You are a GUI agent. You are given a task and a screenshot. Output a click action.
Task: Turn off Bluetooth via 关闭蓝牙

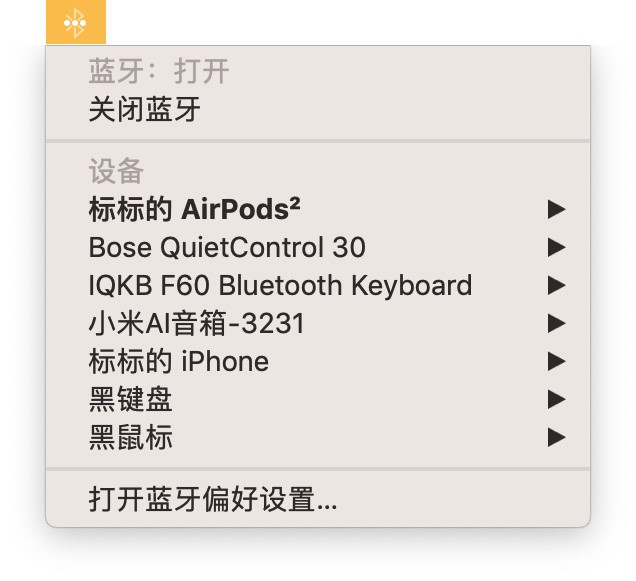[318, 110]
